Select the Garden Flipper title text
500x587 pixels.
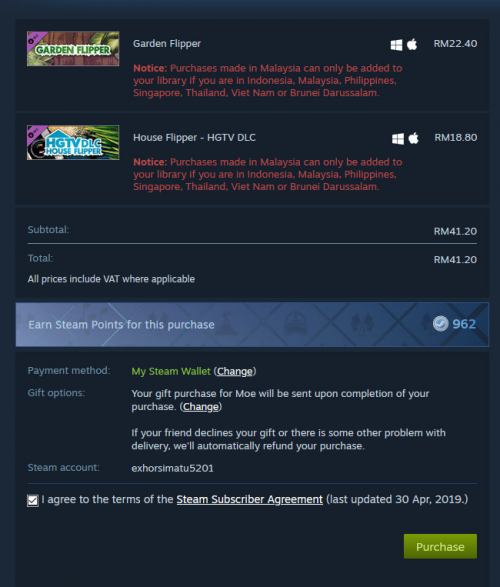pos(167,44)
